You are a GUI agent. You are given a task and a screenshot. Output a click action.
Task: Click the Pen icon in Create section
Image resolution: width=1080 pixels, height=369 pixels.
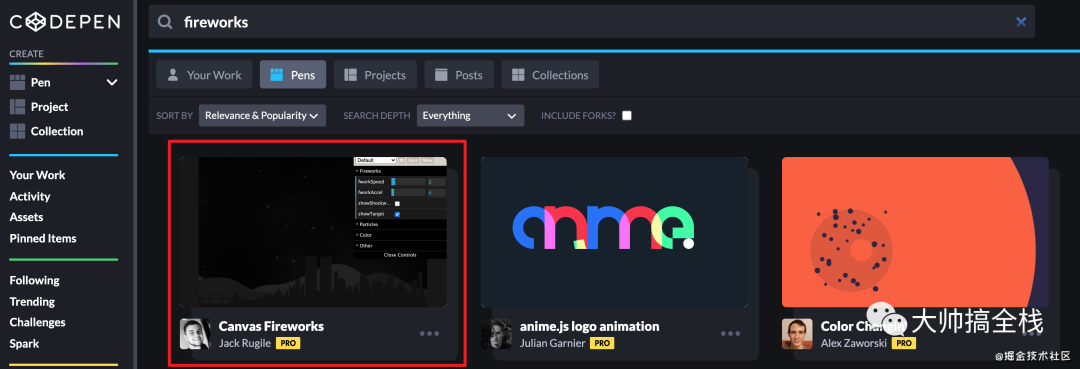[17, 83]
